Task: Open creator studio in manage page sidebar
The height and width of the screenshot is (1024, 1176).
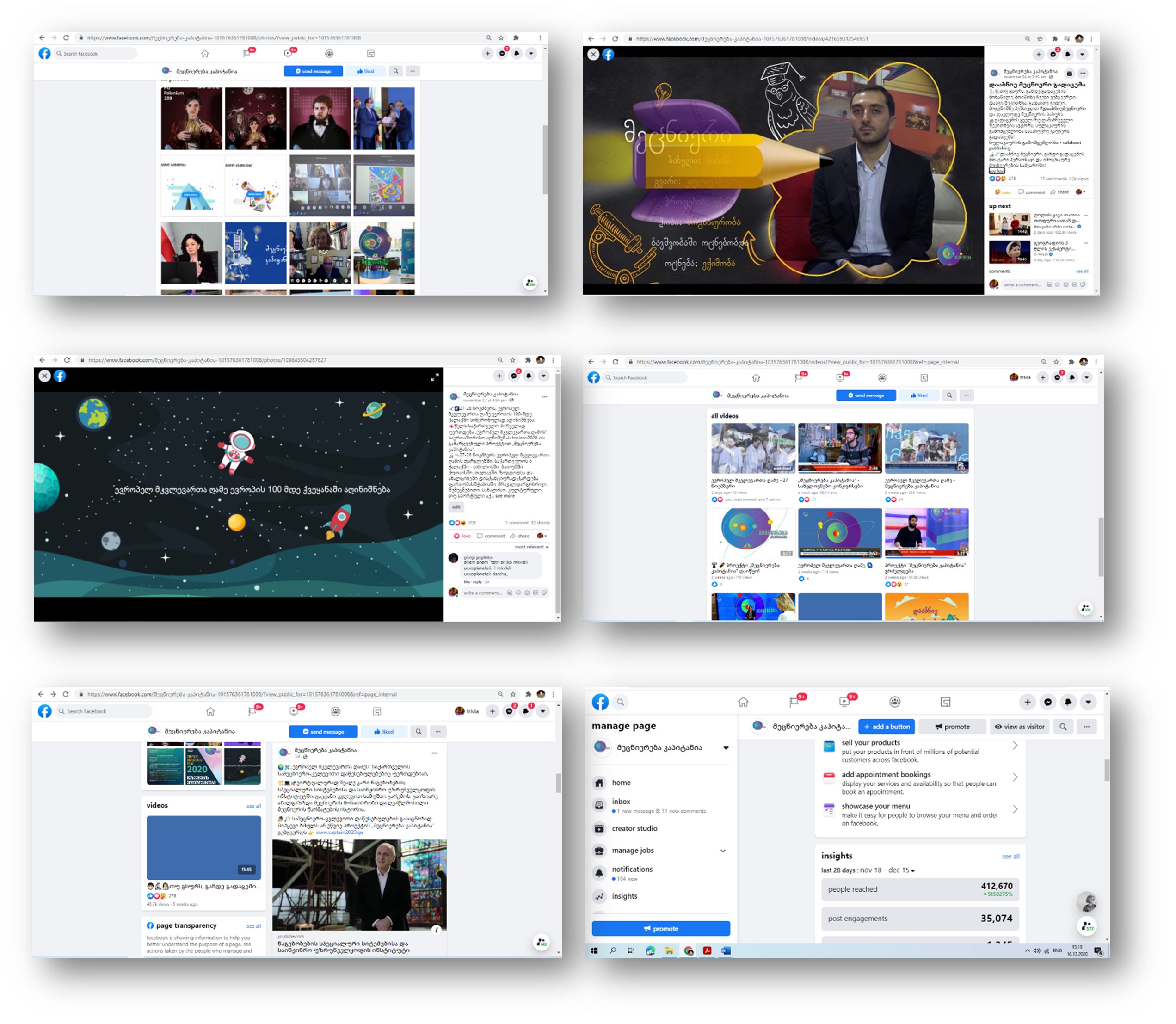Action: pos(634,828)
